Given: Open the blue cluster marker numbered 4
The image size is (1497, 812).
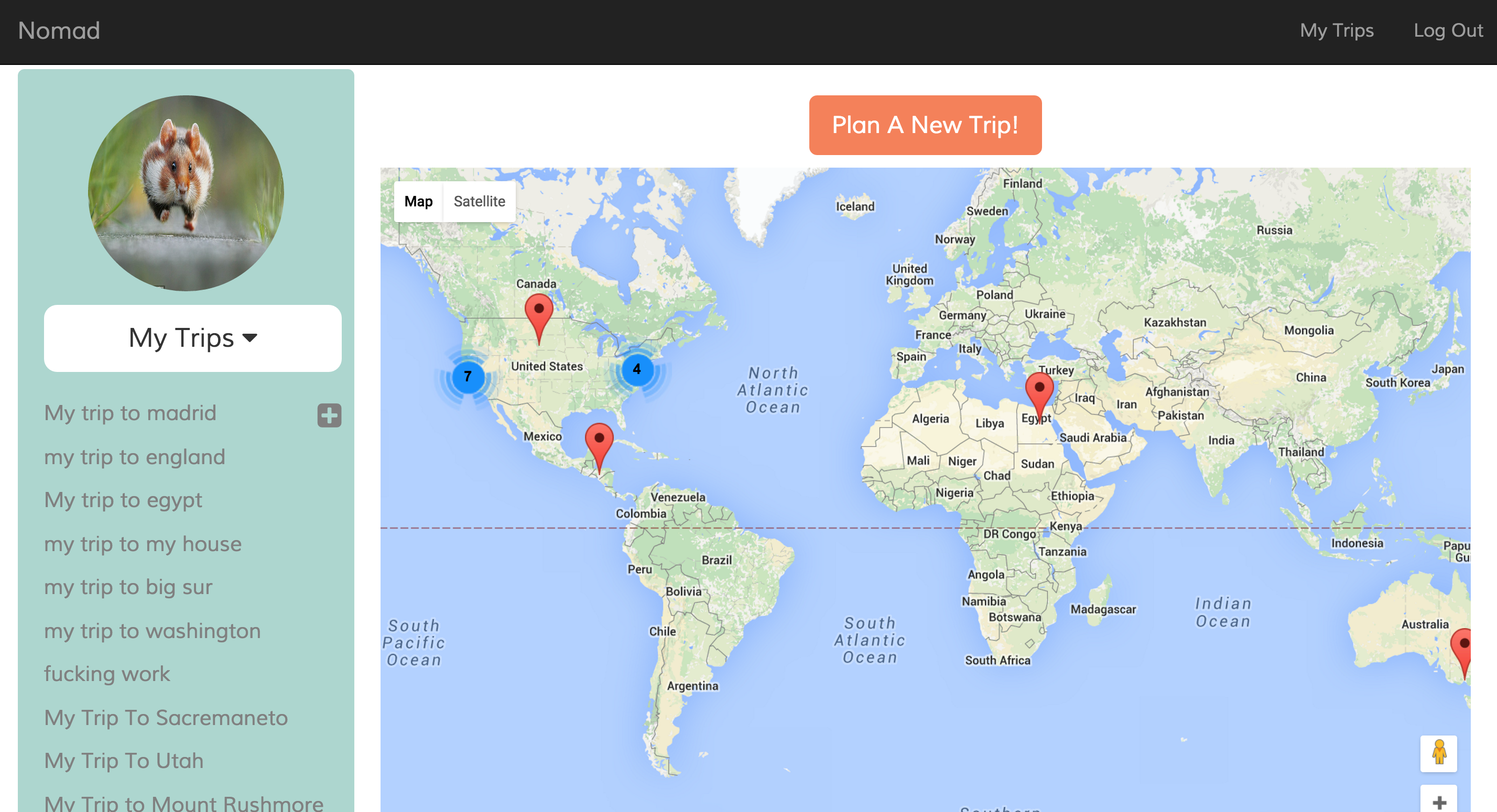Looking at the screenshot, I should (x=637, y=369).
